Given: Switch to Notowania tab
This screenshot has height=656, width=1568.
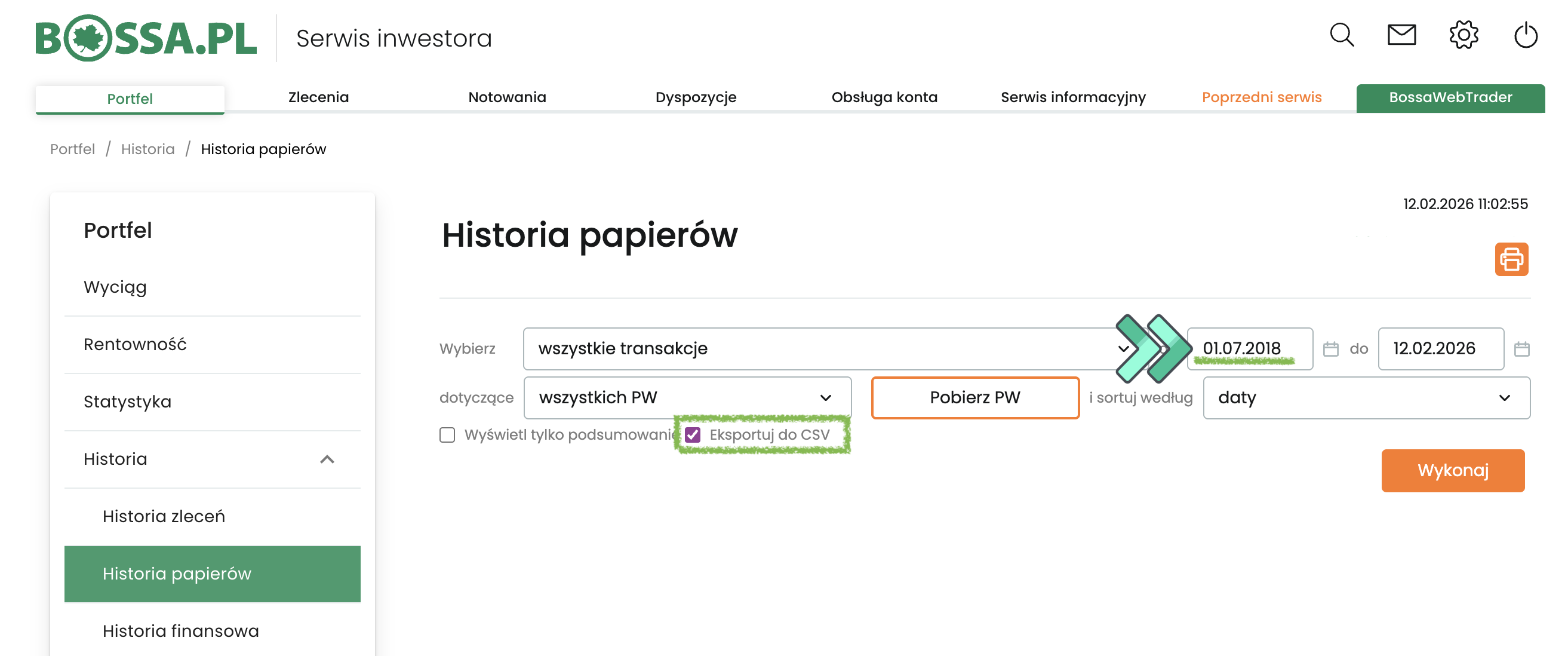Looking at the screenshot, I should (x=507, y=97).
